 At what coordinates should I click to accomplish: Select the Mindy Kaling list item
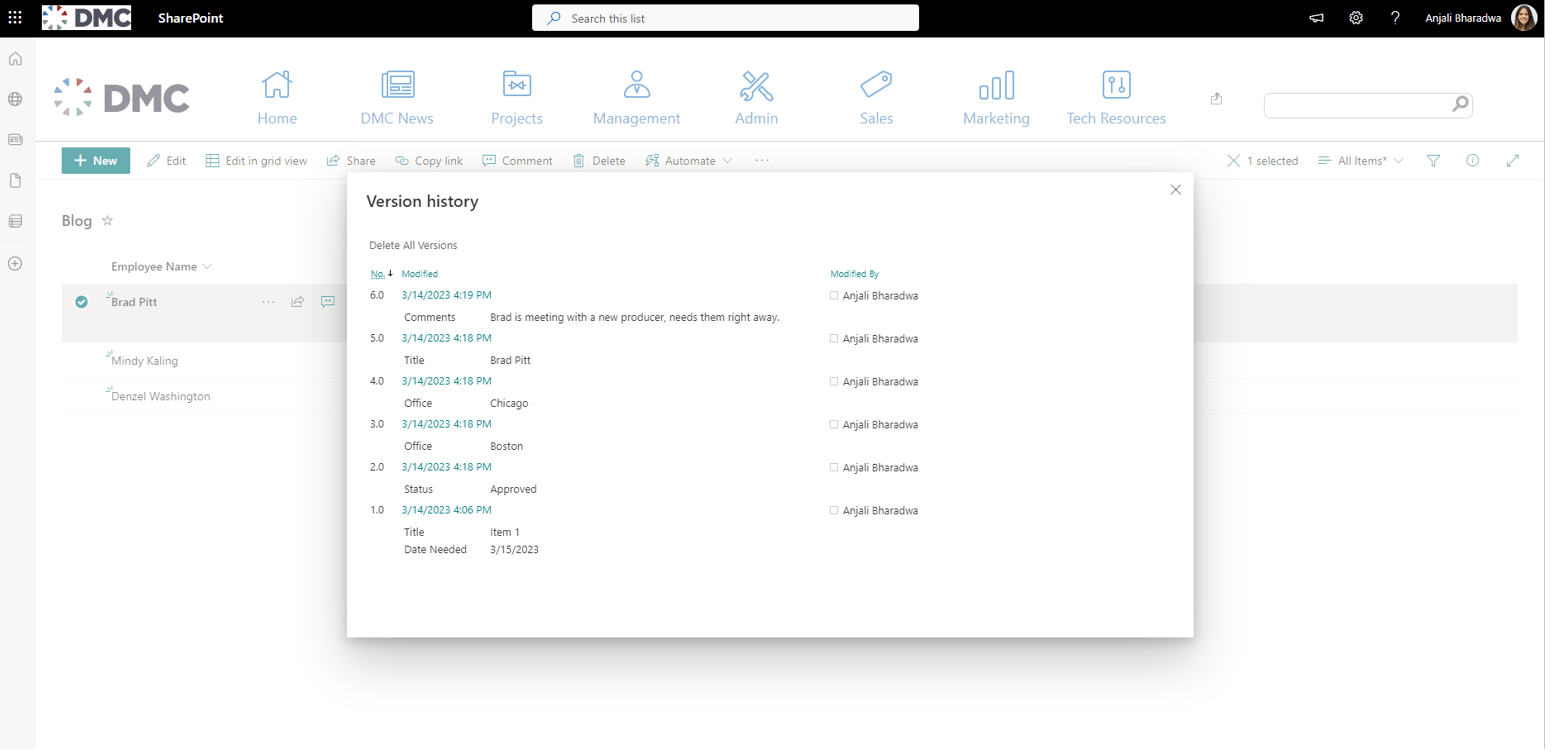coord(146,362)
